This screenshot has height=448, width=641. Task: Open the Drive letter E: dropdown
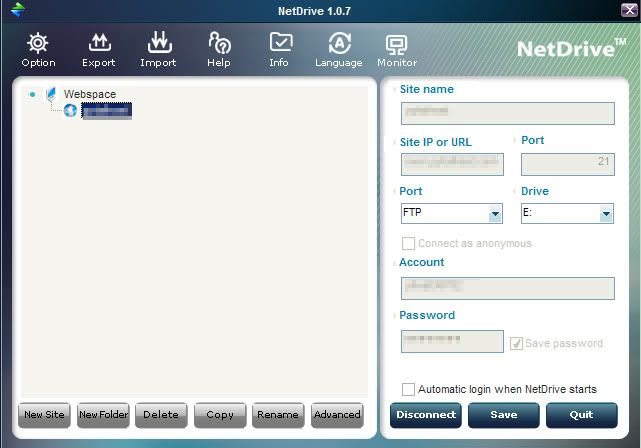point(605,214)
